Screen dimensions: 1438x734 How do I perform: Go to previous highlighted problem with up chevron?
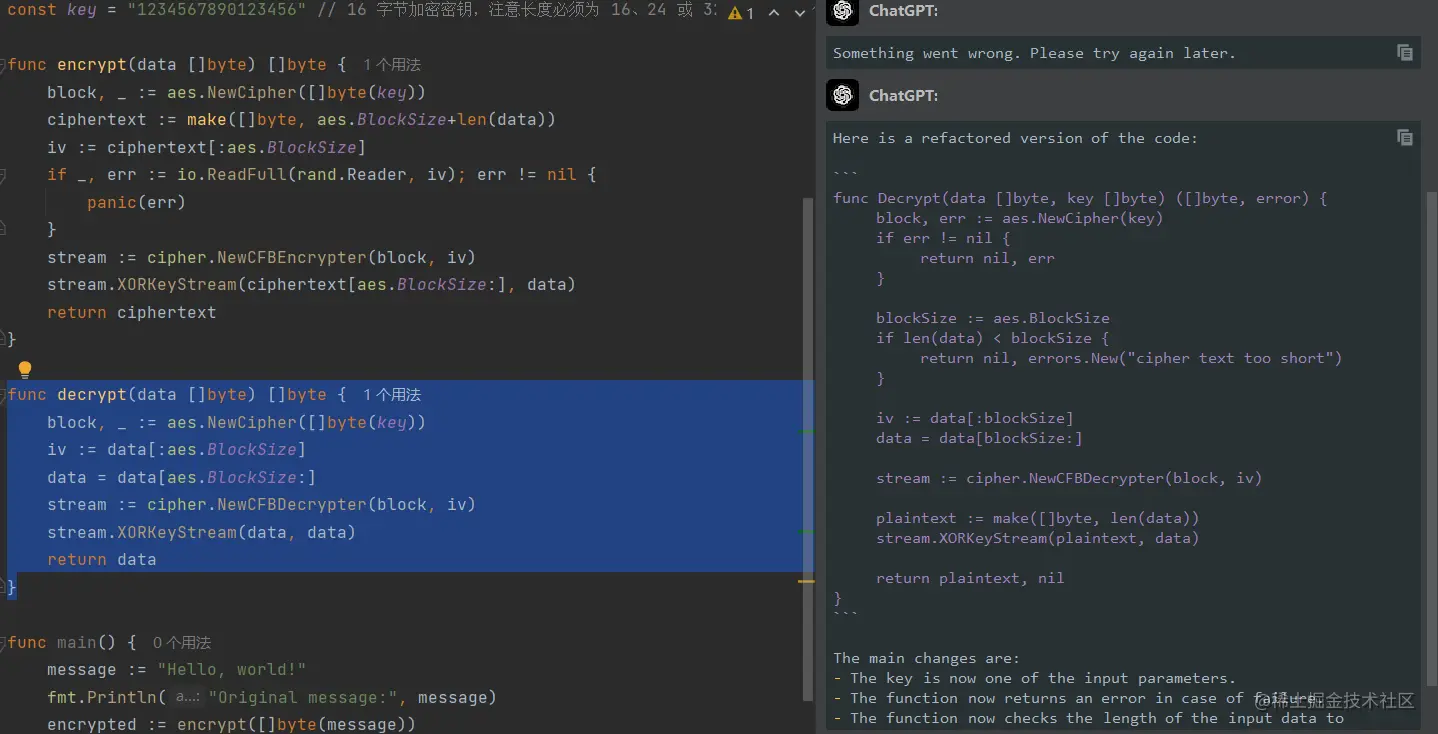(x=773, y=13)
